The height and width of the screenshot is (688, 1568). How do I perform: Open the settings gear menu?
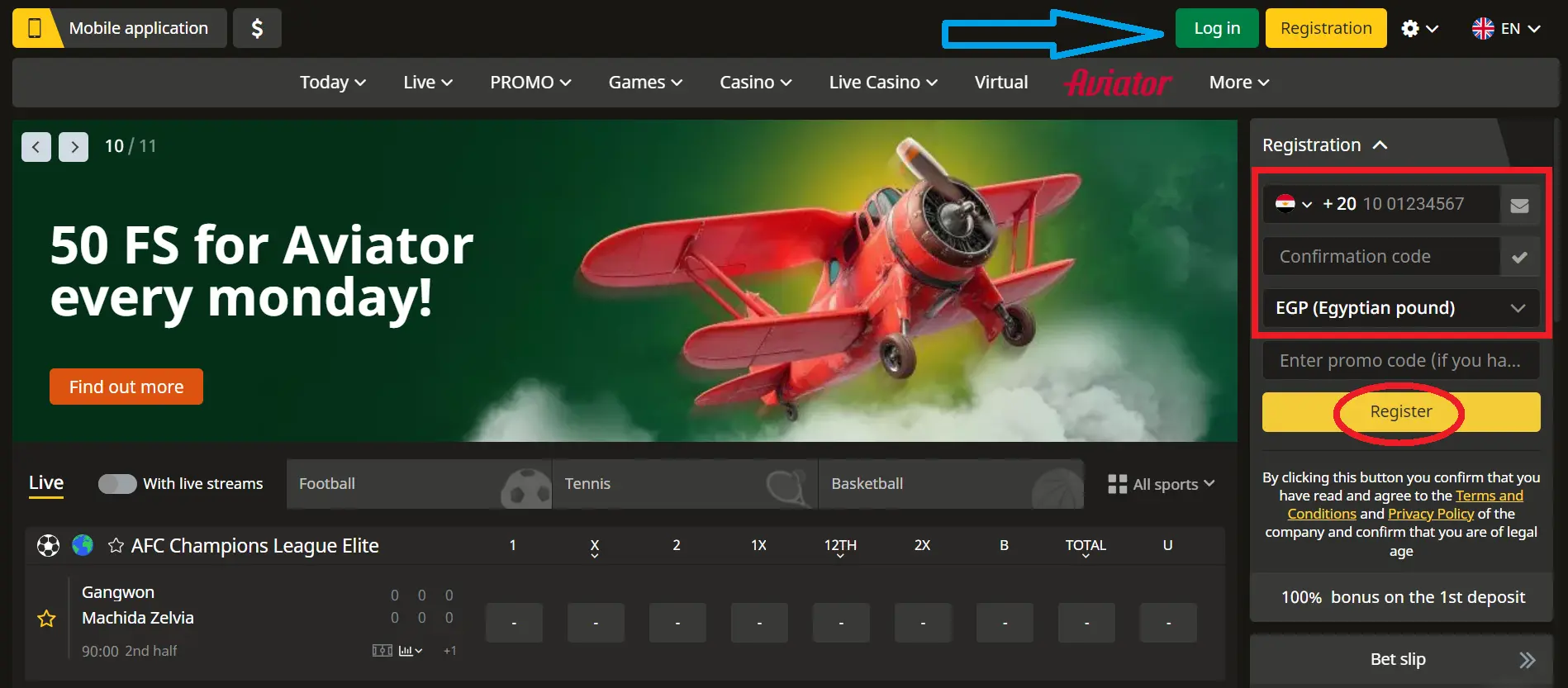point(1418,29)
